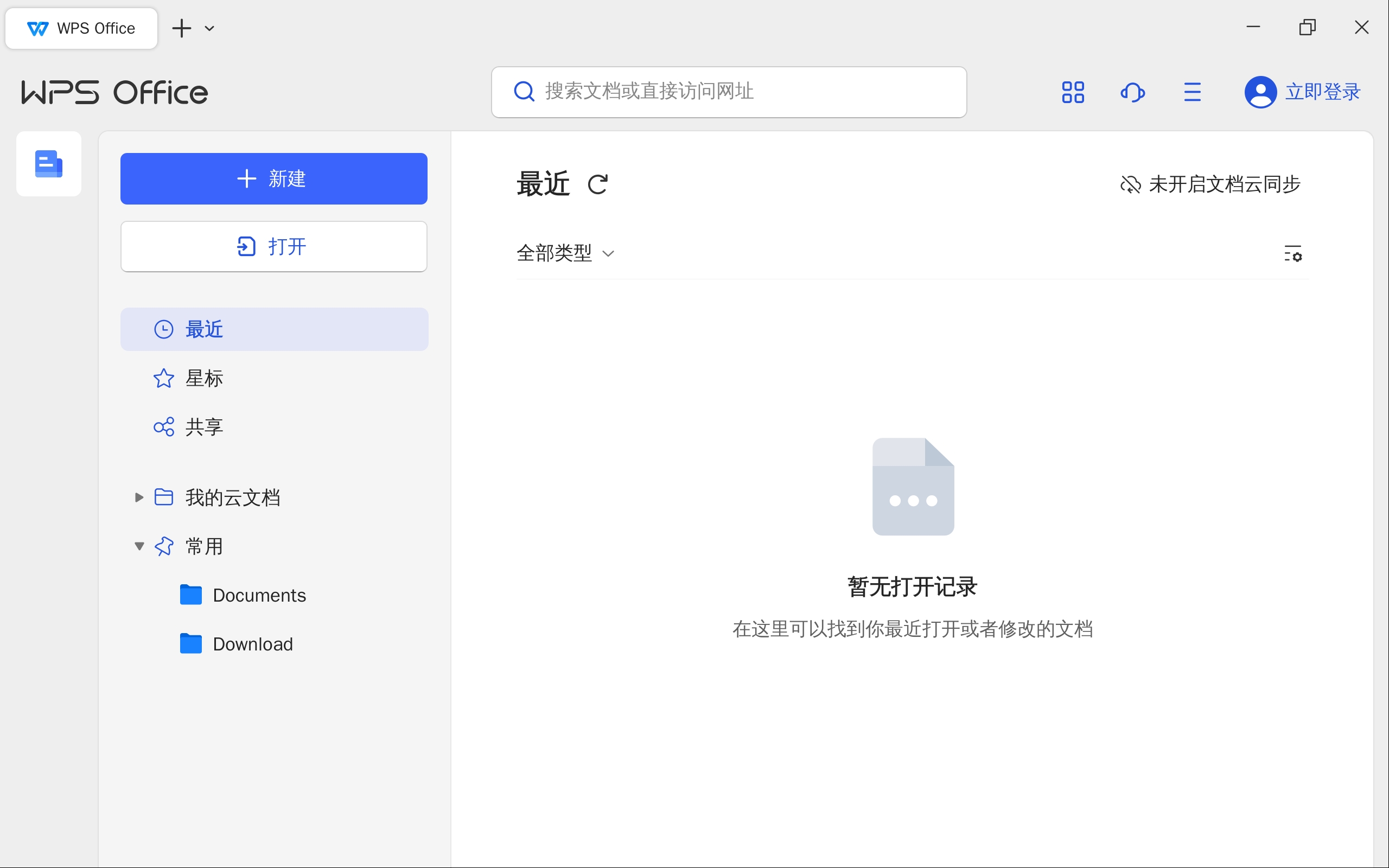Click the WPS Office logo
This screenshot has height=868, width=1389.
pos(114,92)
